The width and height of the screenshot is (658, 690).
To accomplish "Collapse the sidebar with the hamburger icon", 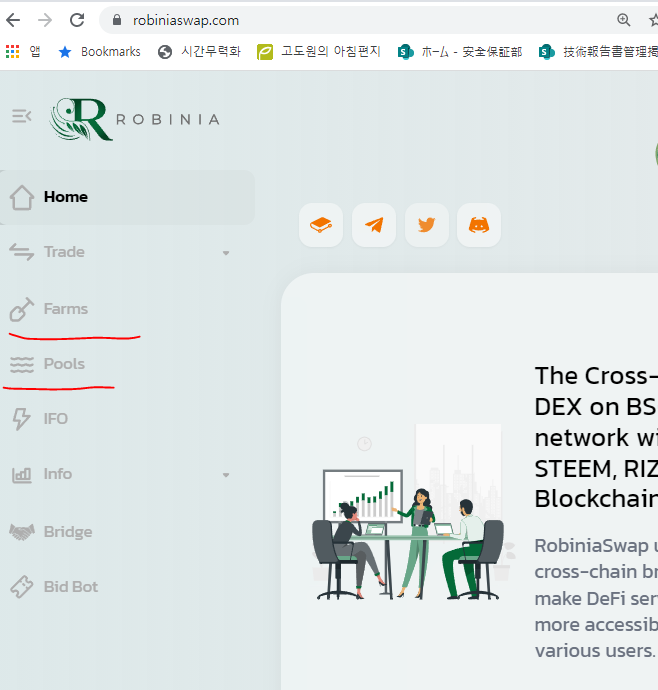I will [22, 116].
